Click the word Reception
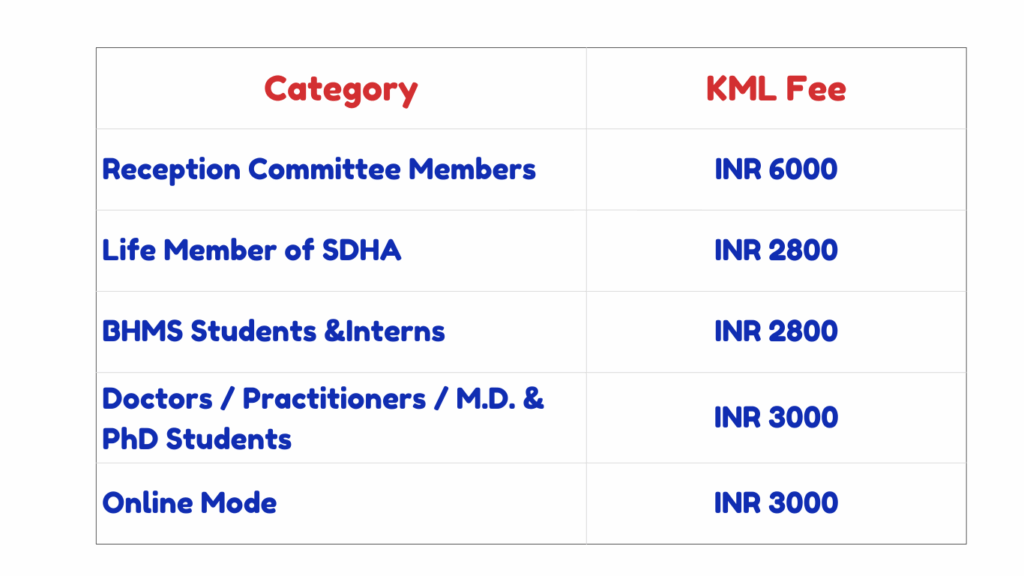The height and width of the screenshot is (576, 1024). [x=170, y=169]
